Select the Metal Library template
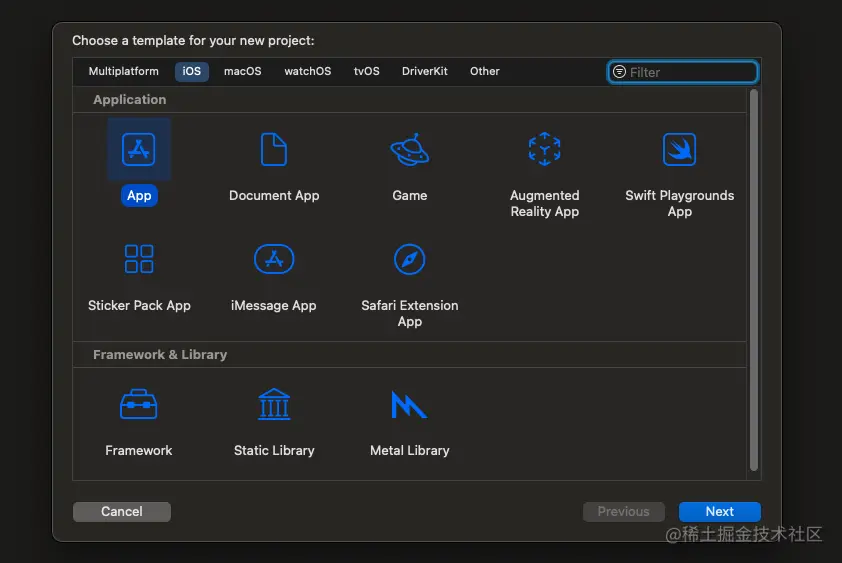The image size is (842, 563). click(x=409, y=405)
